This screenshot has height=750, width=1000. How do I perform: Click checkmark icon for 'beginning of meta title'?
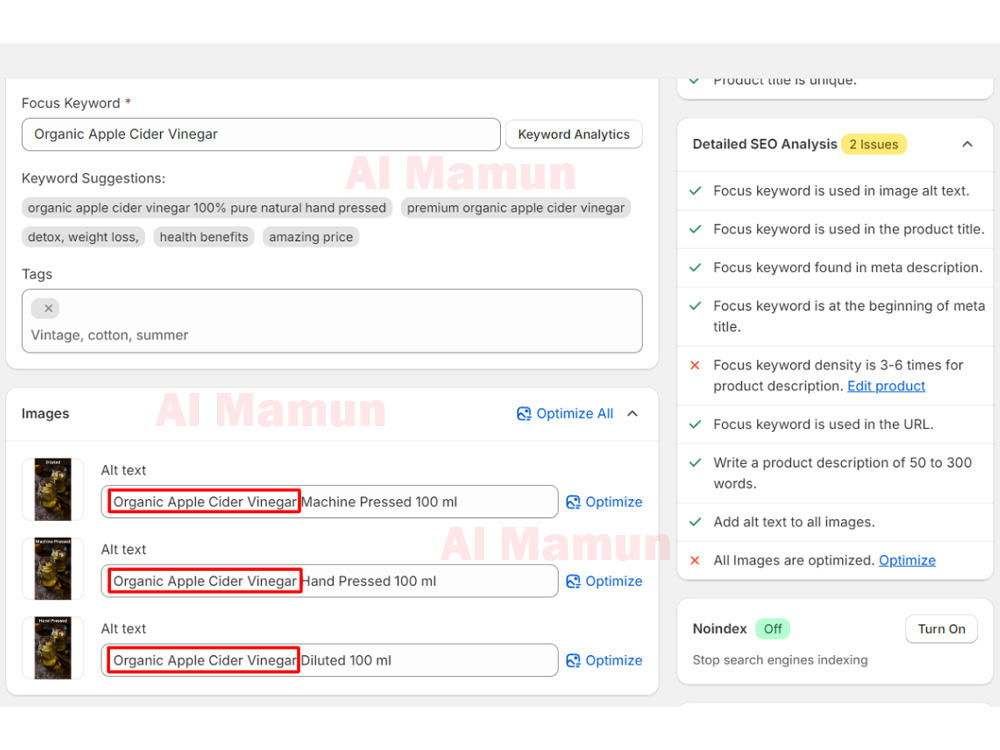(x=695, y=306)
